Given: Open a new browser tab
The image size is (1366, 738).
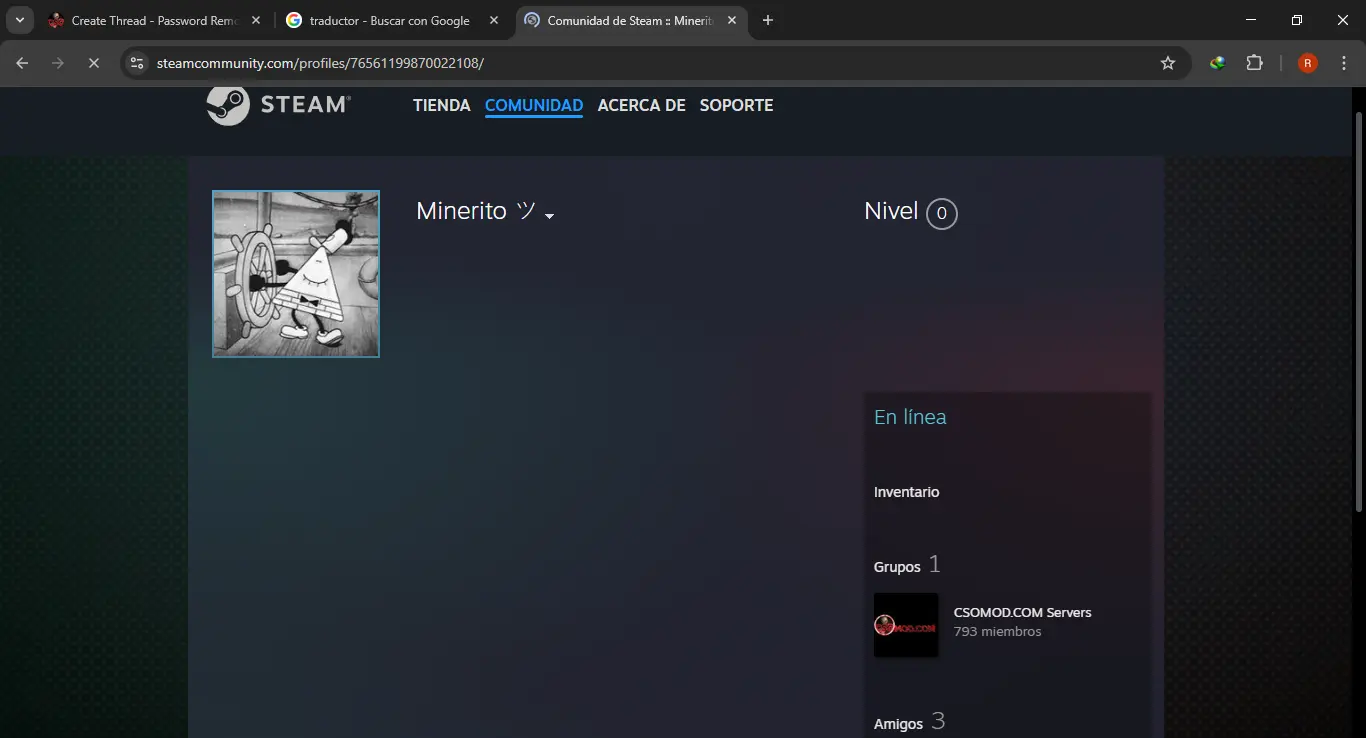Looking at the screenshot, I should point(767,20).
